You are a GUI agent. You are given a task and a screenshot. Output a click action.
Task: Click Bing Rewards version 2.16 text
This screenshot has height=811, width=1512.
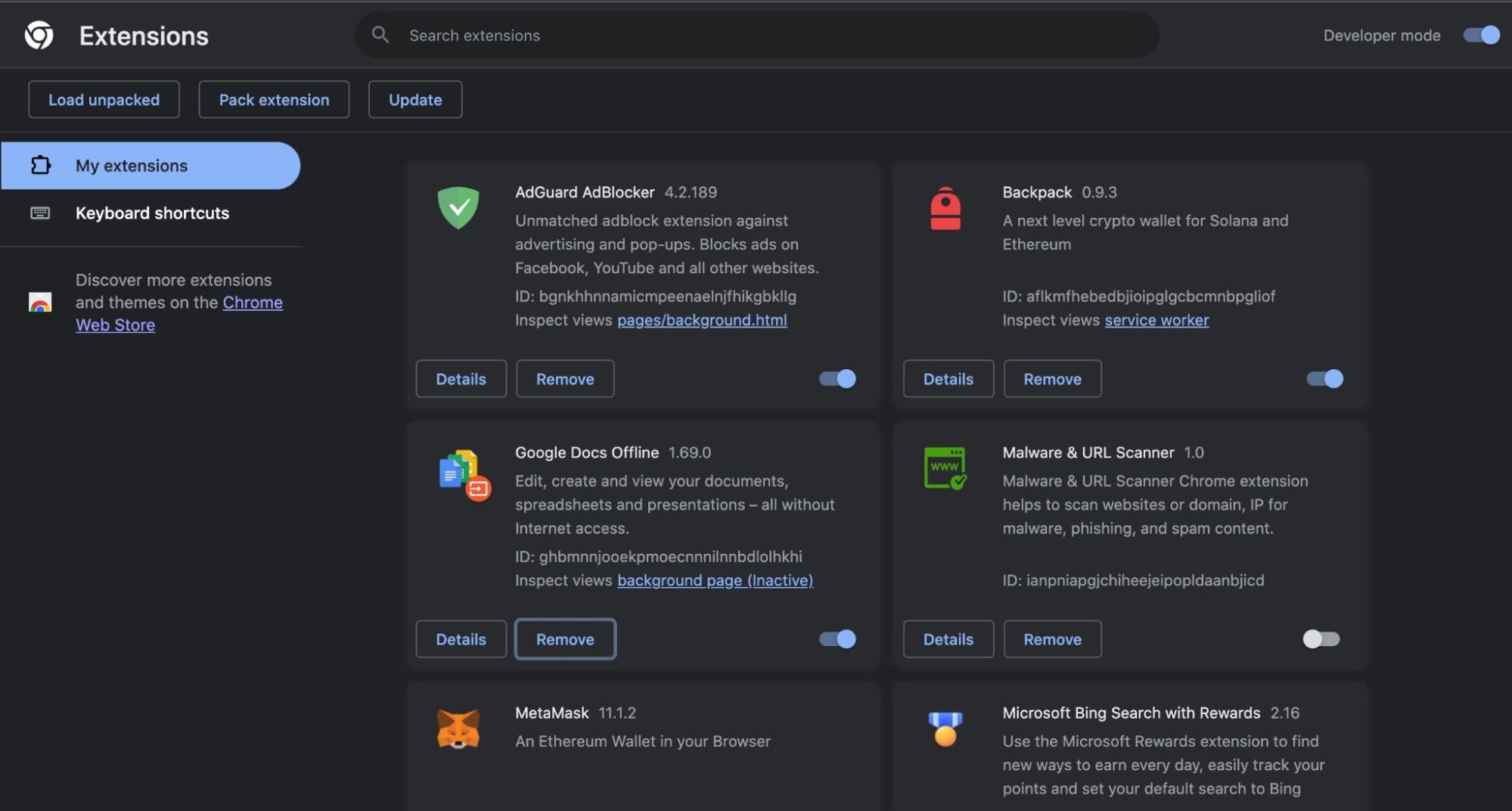(x=1285, y=713)
